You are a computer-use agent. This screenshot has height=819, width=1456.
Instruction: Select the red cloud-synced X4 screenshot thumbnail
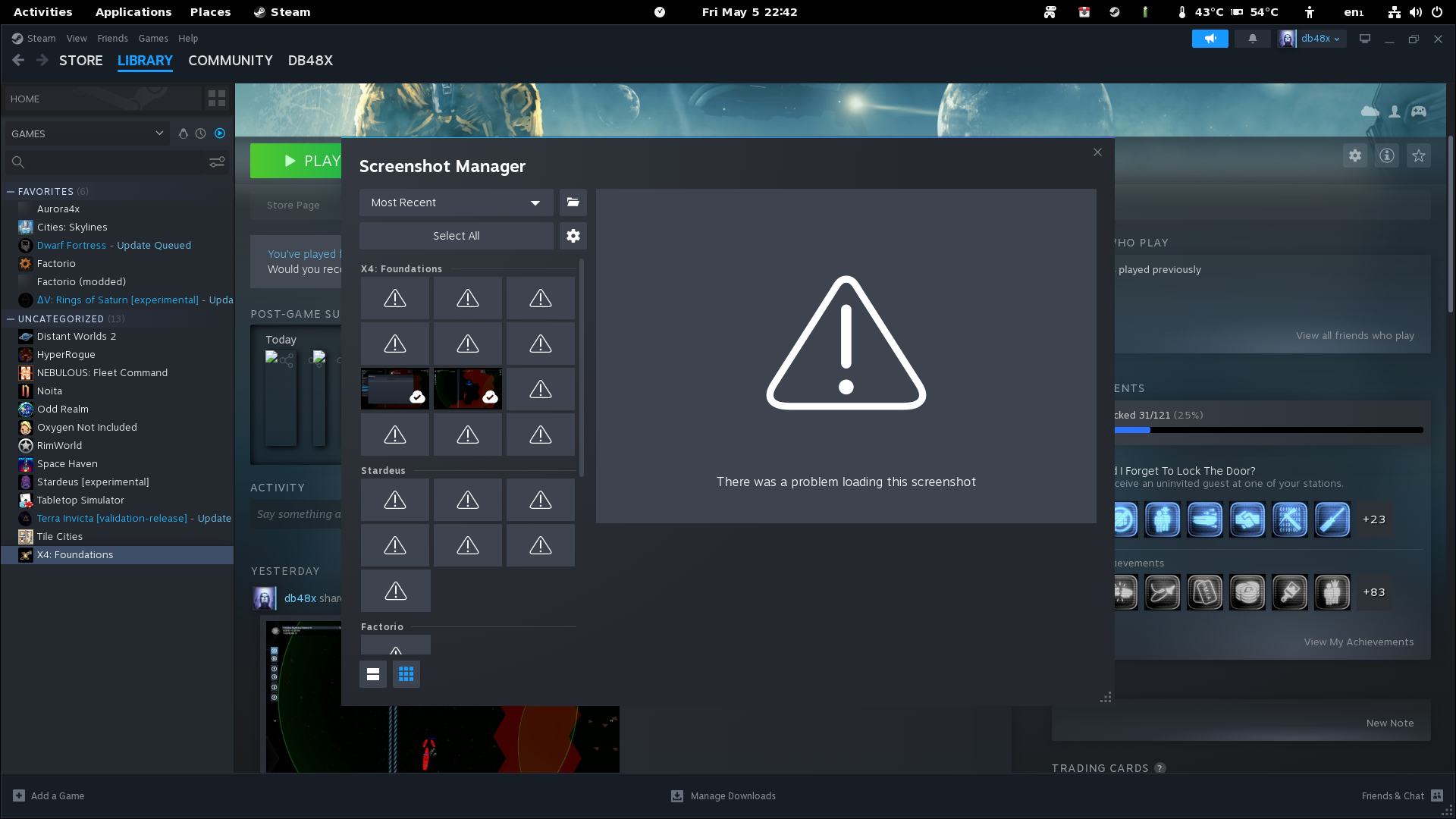coord(468,389)
